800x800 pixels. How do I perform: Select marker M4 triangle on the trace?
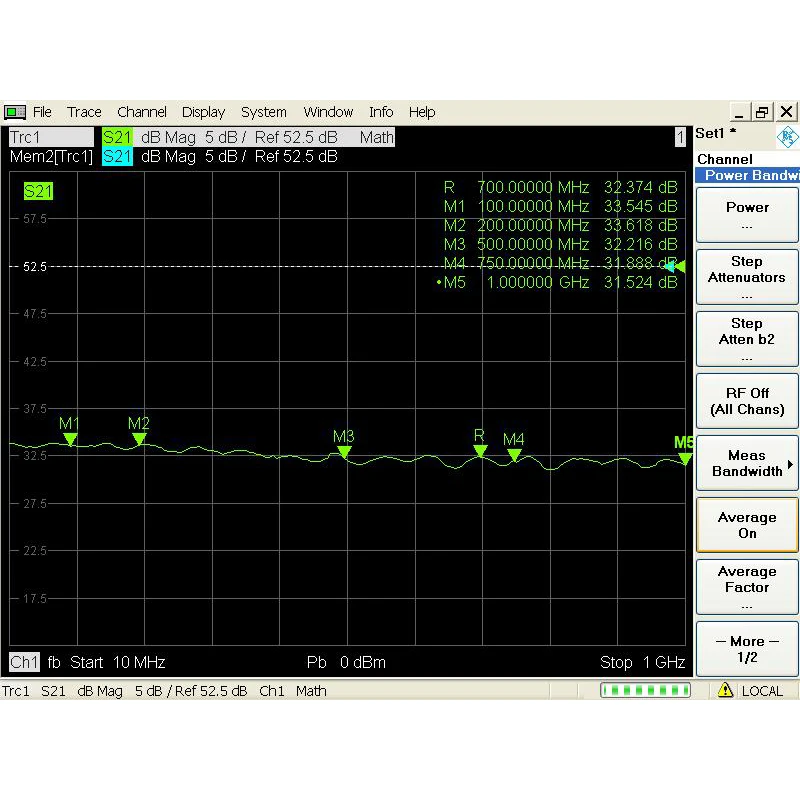514,455
